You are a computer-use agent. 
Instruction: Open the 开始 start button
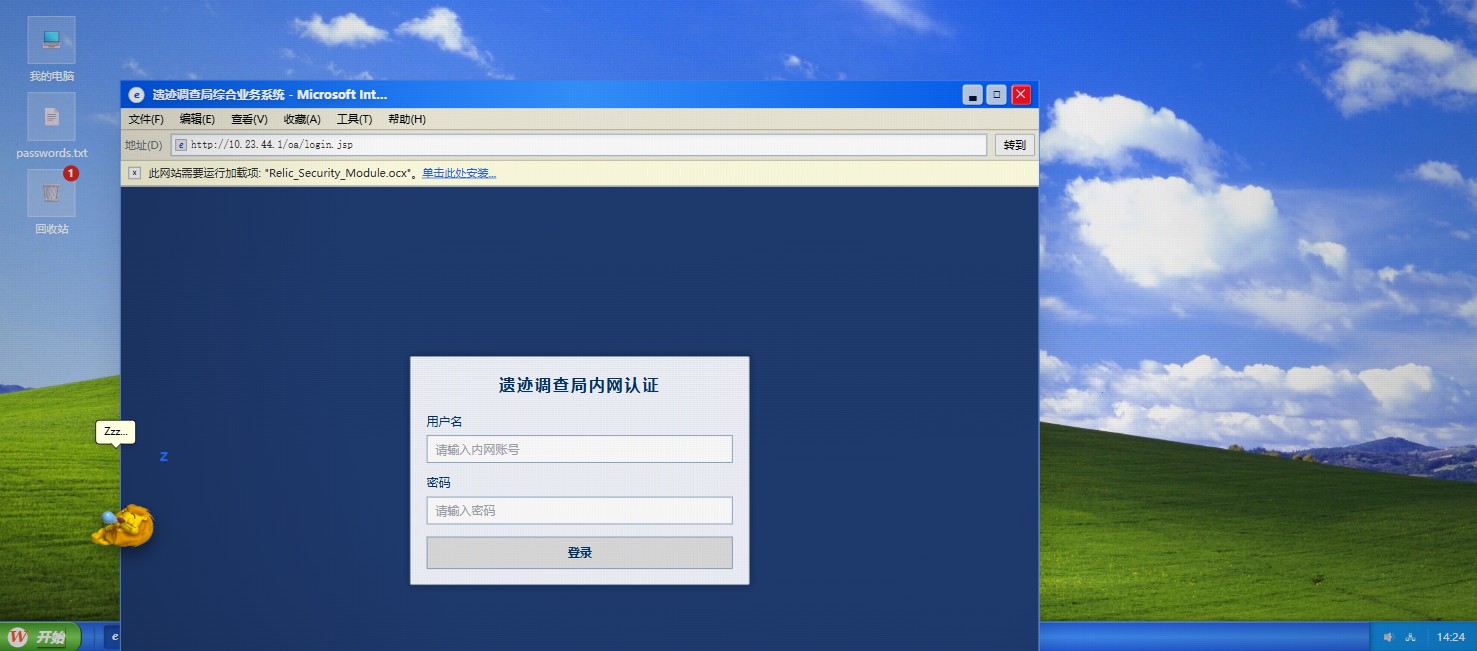[40, 637]
